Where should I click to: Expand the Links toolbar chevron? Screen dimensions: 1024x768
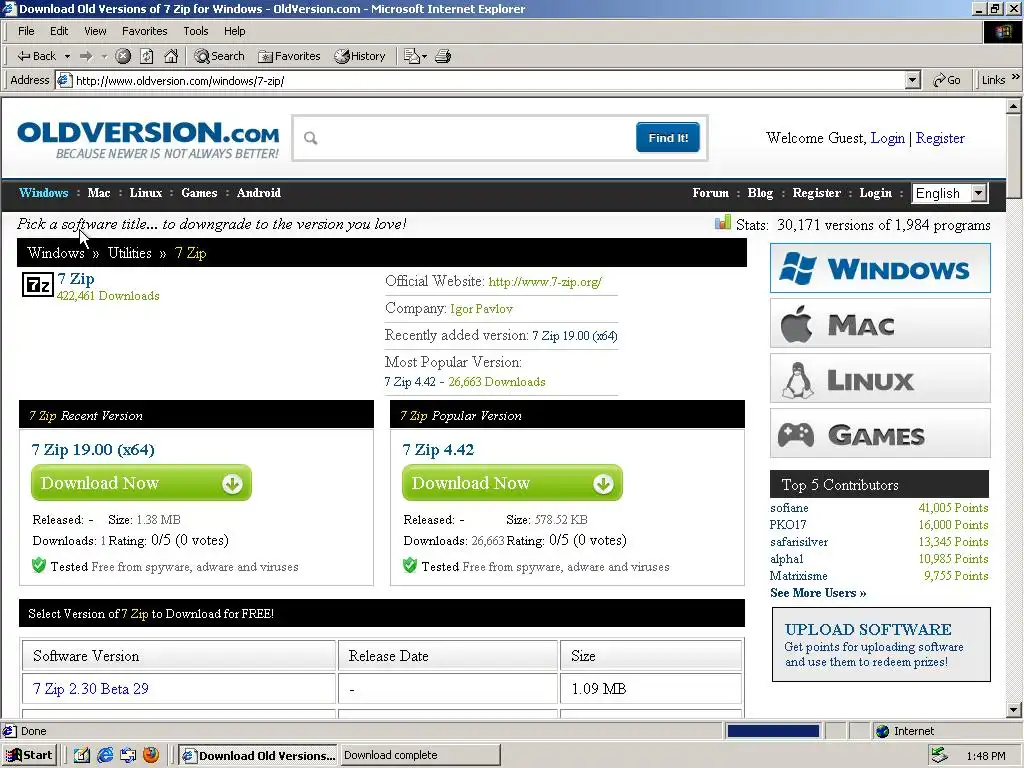(x=1016, y=77)
